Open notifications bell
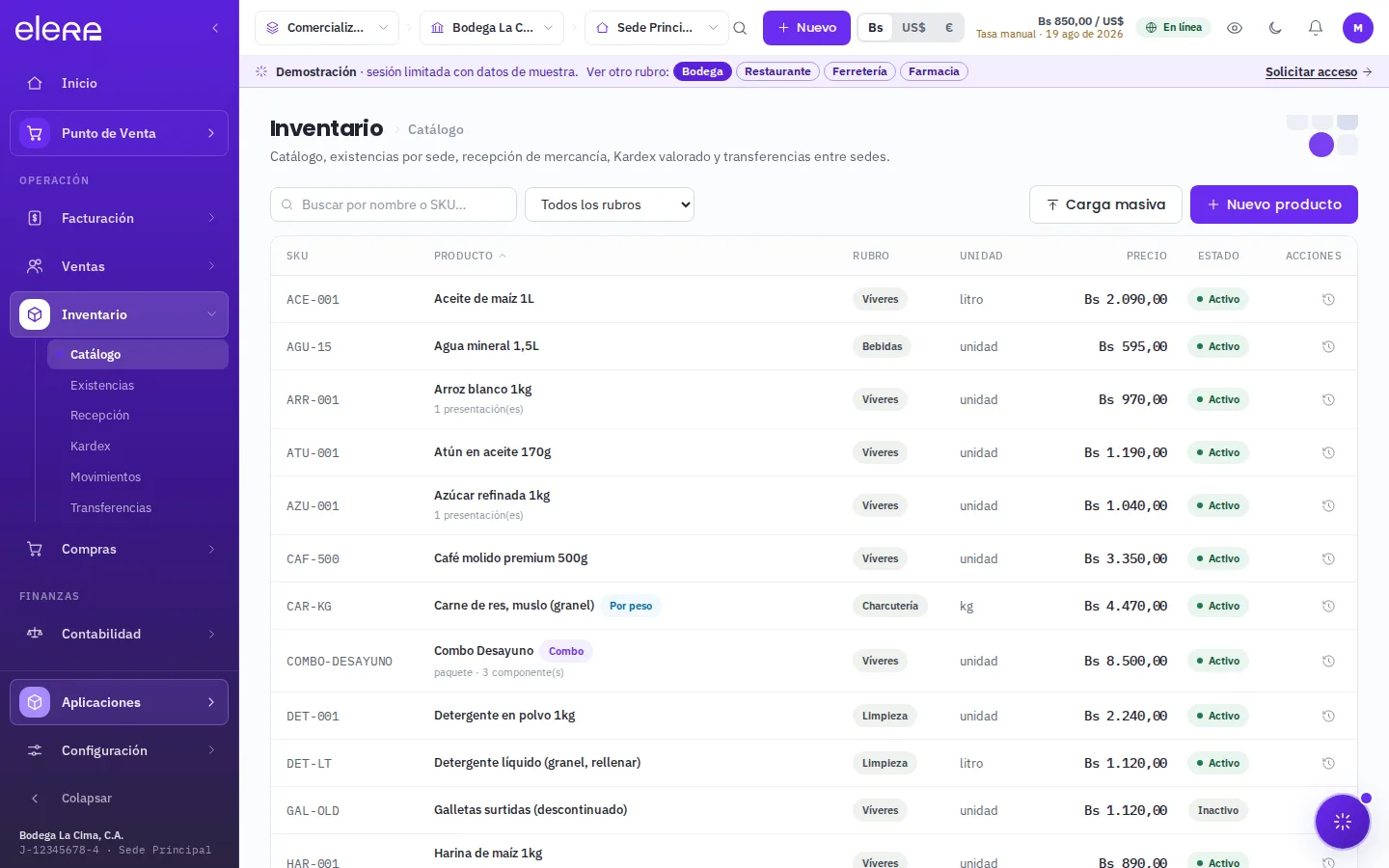The image size is (1389, 868). (1316, 28)
